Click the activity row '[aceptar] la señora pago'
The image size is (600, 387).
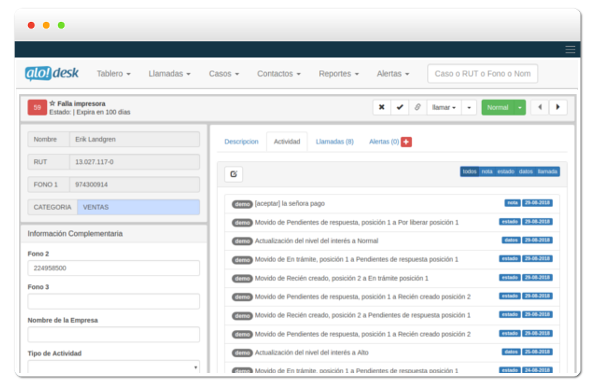[392, 204]
